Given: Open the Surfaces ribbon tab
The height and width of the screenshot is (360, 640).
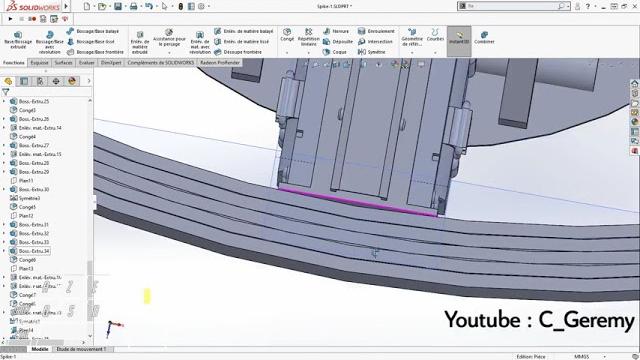Looking at the screenshot, I should (x=63, y=63).
